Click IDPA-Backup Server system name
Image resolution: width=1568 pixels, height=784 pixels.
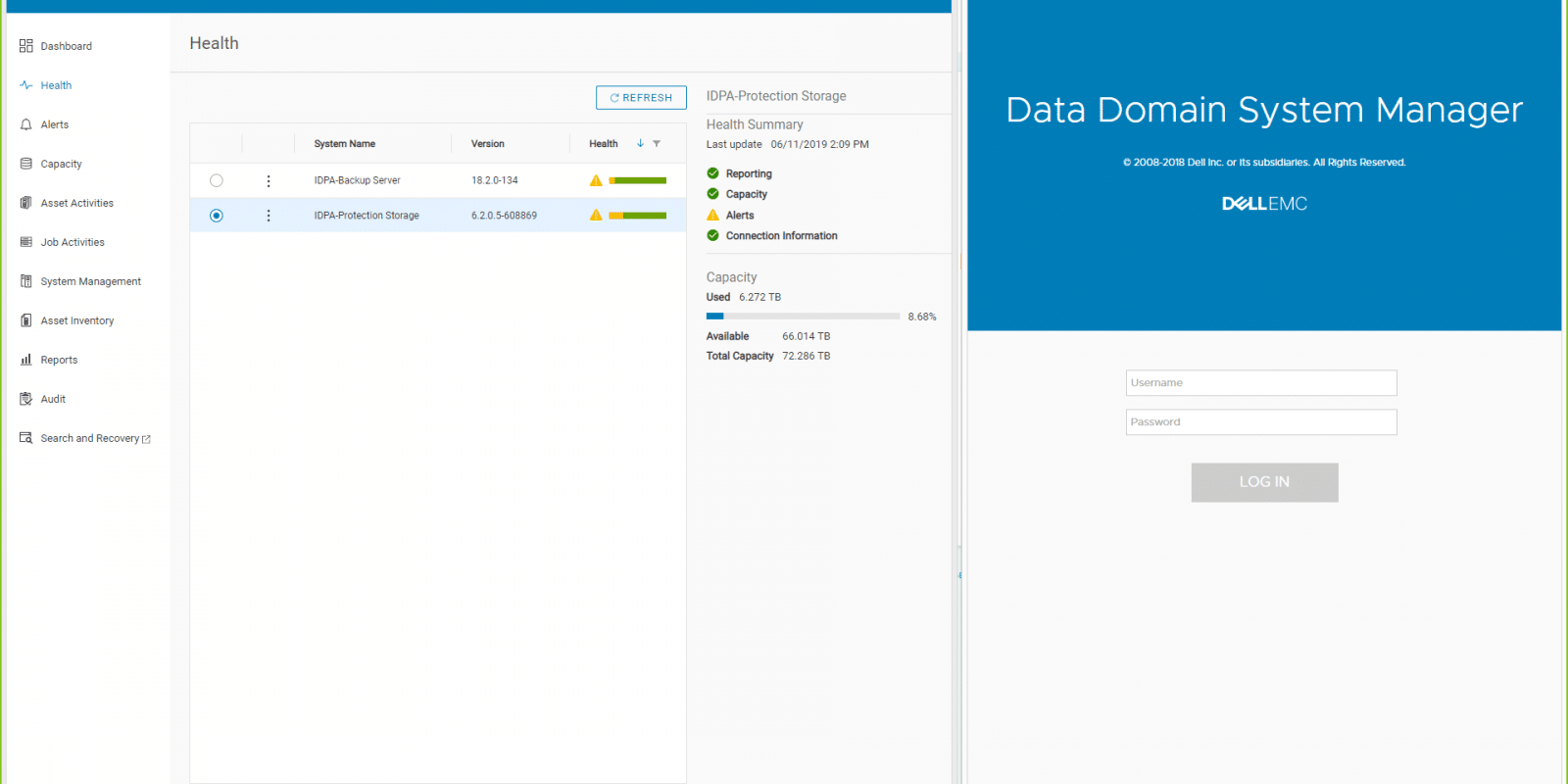coord(357,180)
